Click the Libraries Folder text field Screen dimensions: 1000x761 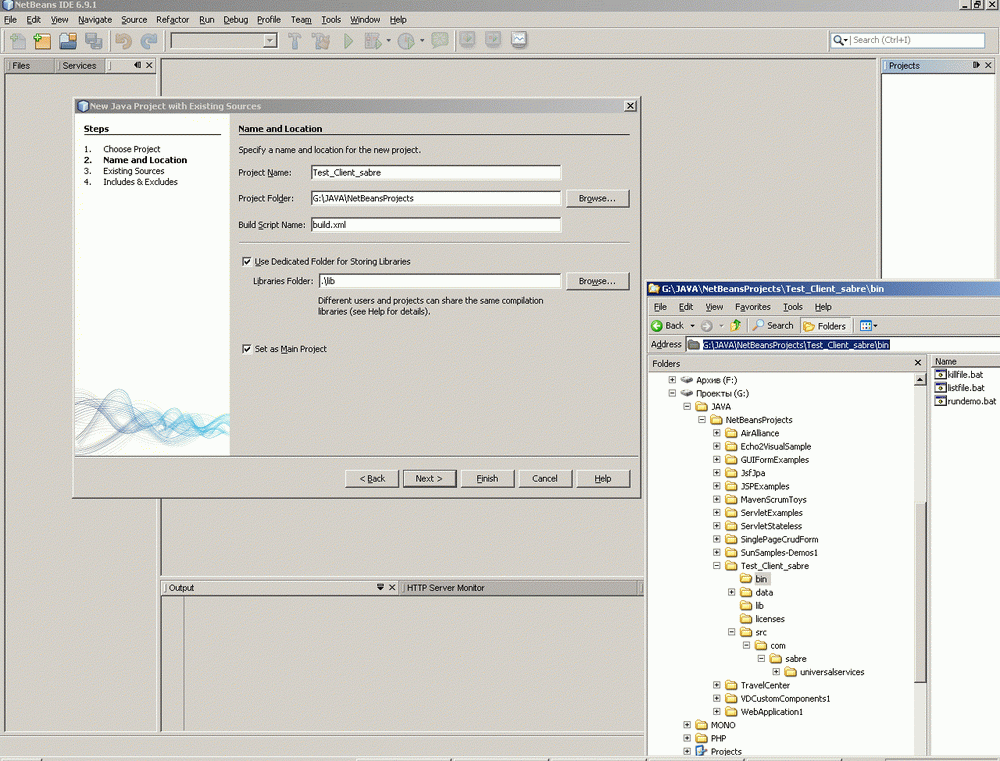pos(439,281)
